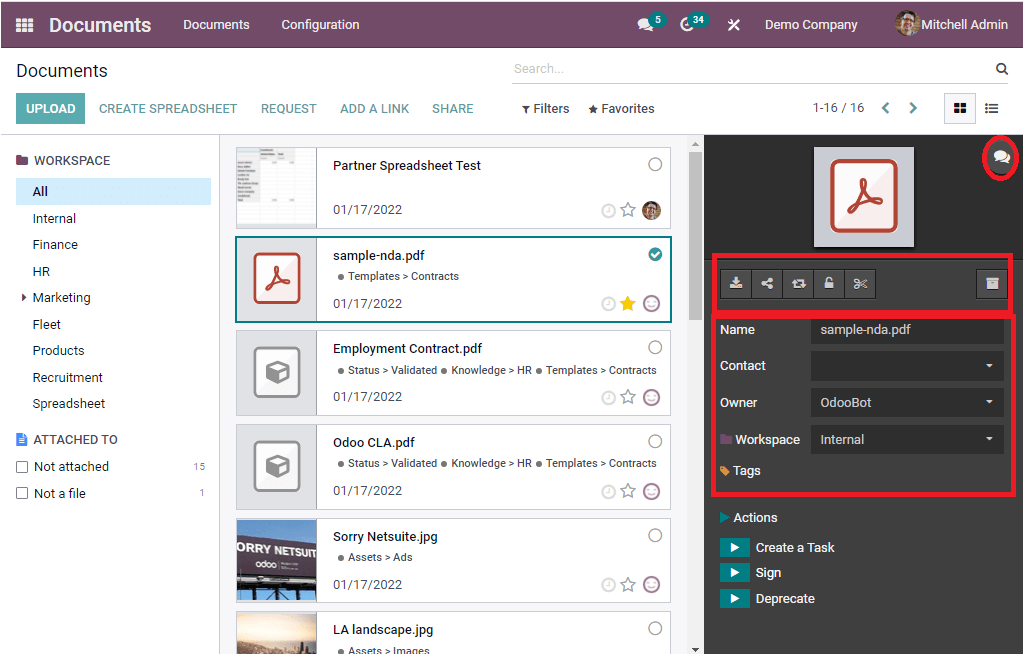Unstar the sample-nda.pdf document

point(628,304)
